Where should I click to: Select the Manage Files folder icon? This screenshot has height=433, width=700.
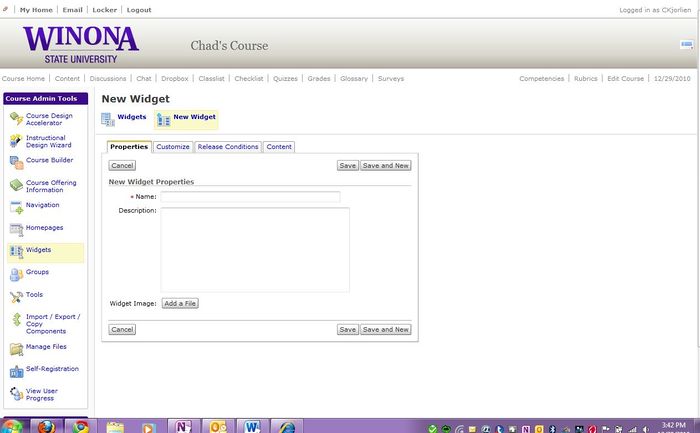click(x=15, y=348)
